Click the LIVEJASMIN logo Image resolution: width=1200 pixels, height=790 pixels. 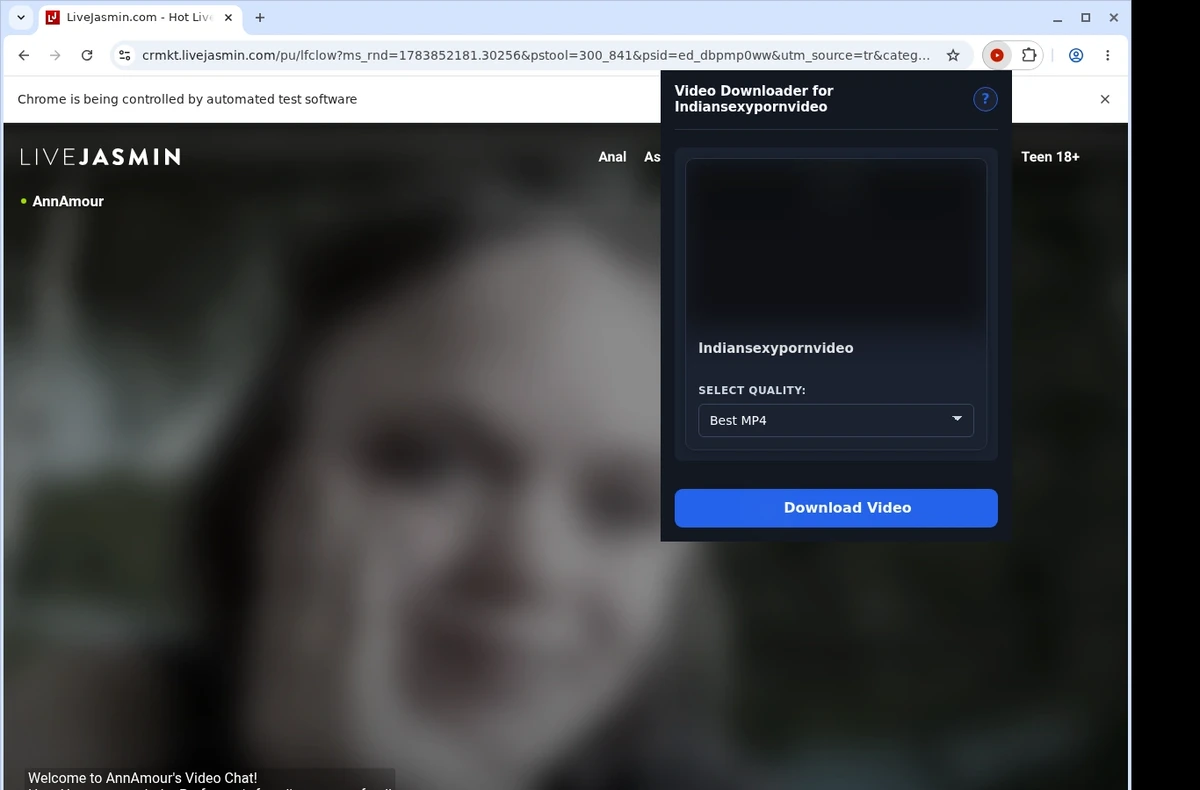tap(100, 157)
